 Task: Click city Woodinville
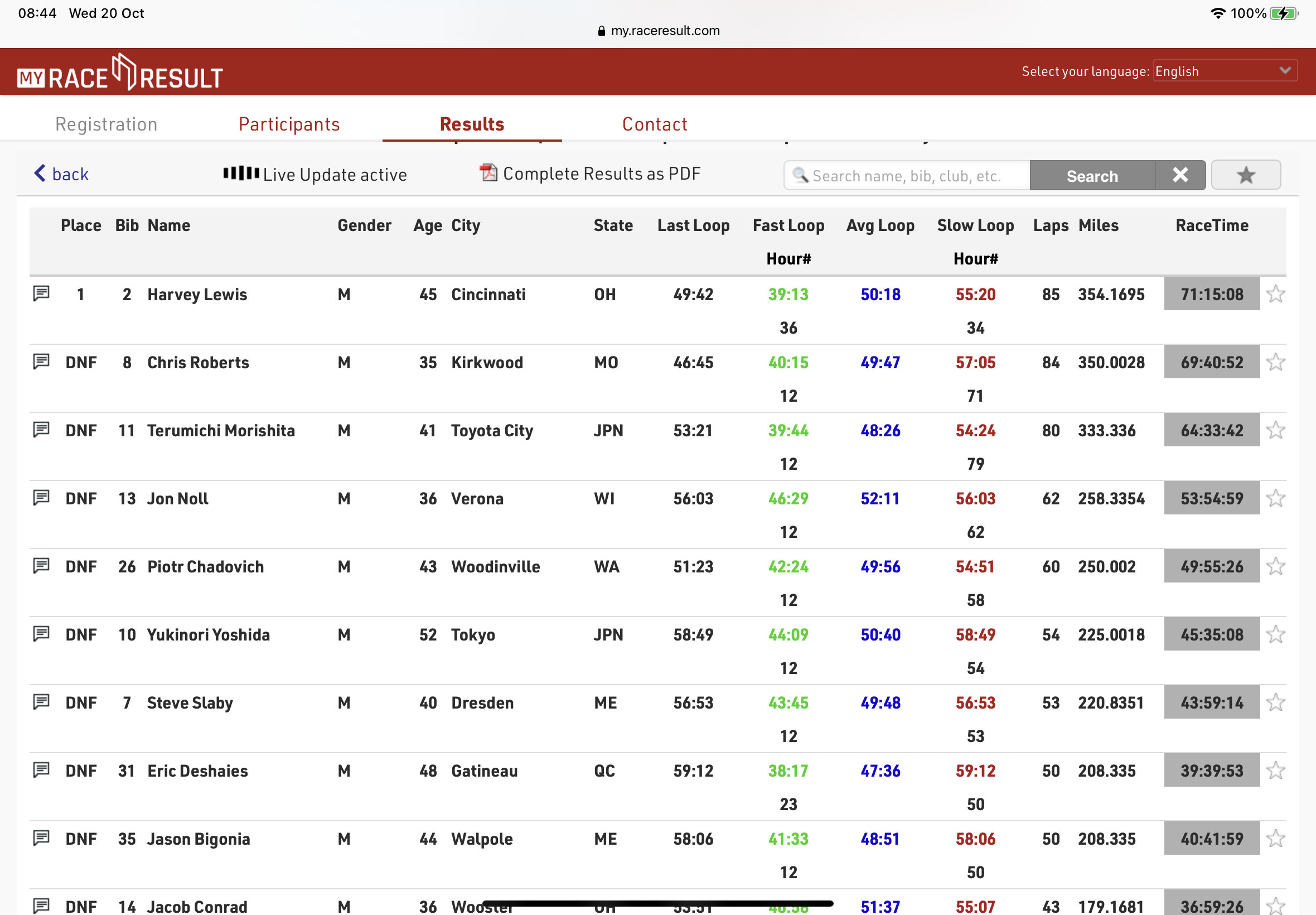[496, 566]
